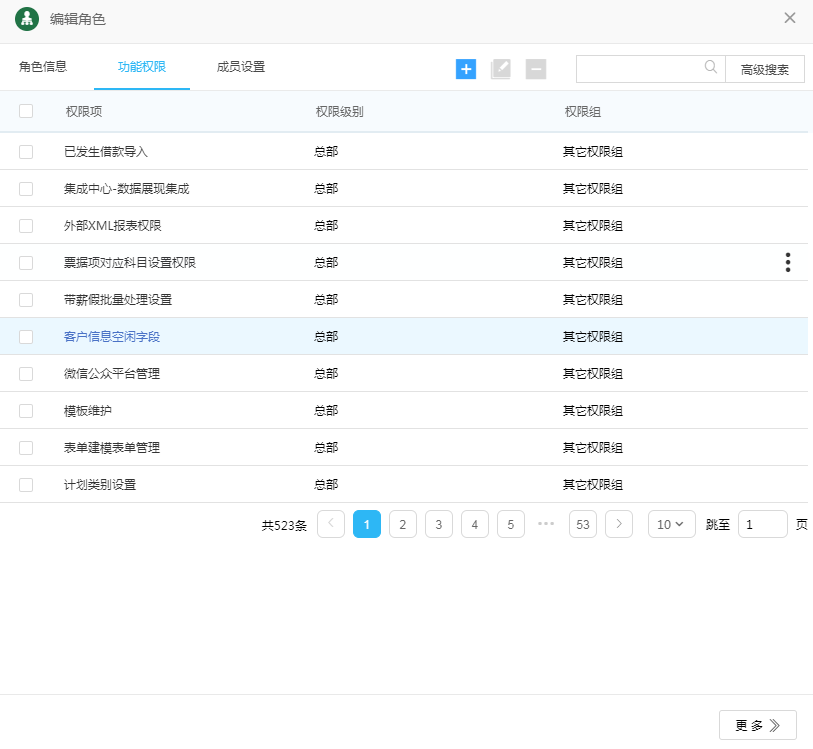Click pagination ellipsis to jump pages

click(546, 524)
